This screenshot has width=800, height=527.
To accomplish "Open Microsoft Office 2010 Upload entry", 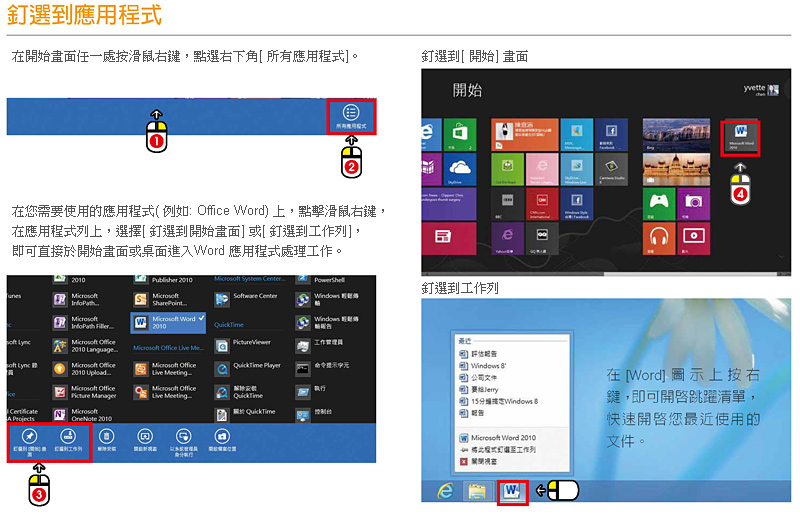I will (85, 369).
